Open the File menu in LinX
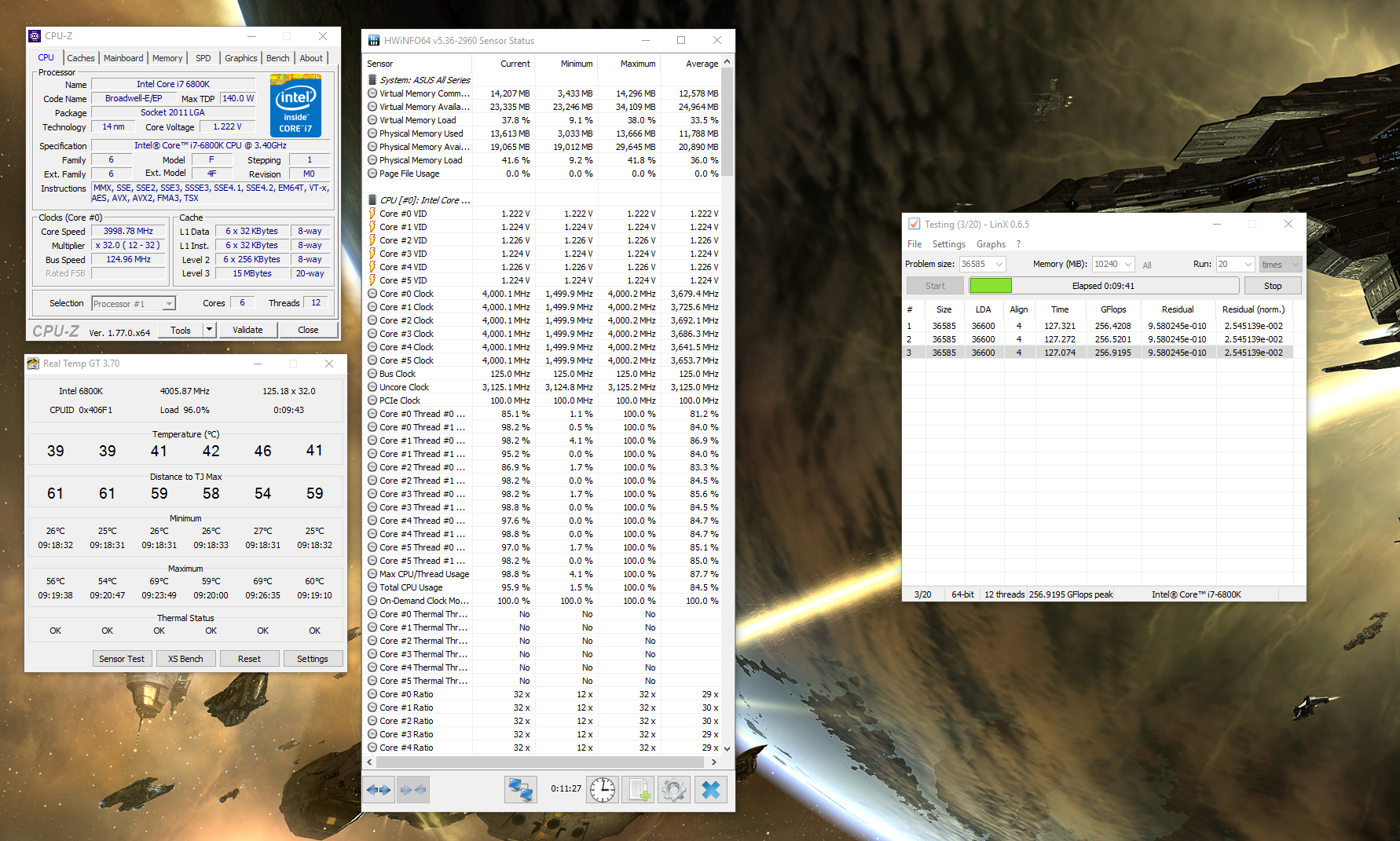1400x841 pixels. (x=914, y=244)
